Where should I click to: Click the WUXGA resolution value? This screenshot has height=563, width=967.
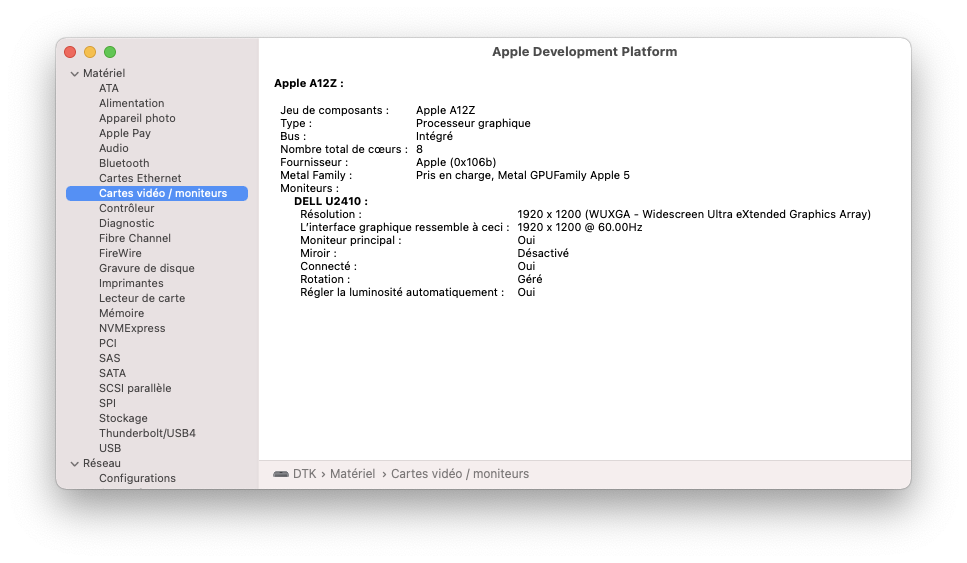694,215
